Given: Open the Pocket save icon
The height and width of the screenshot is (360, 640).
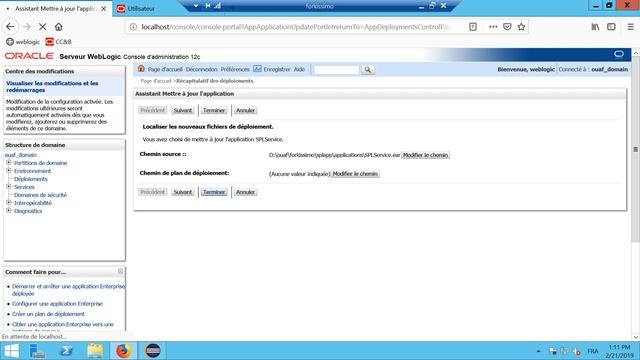Looking at the screenshot, I should point(507,27).
